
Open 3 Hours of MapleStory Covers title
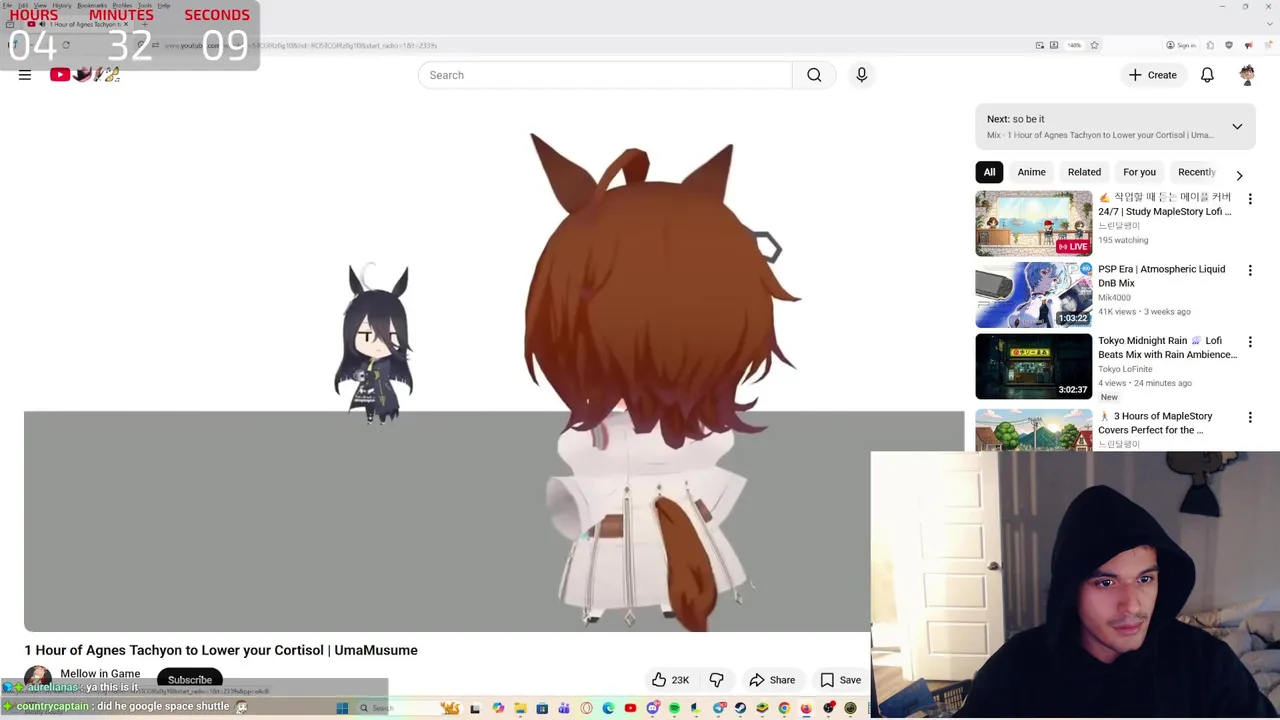tap(1155, 423)
